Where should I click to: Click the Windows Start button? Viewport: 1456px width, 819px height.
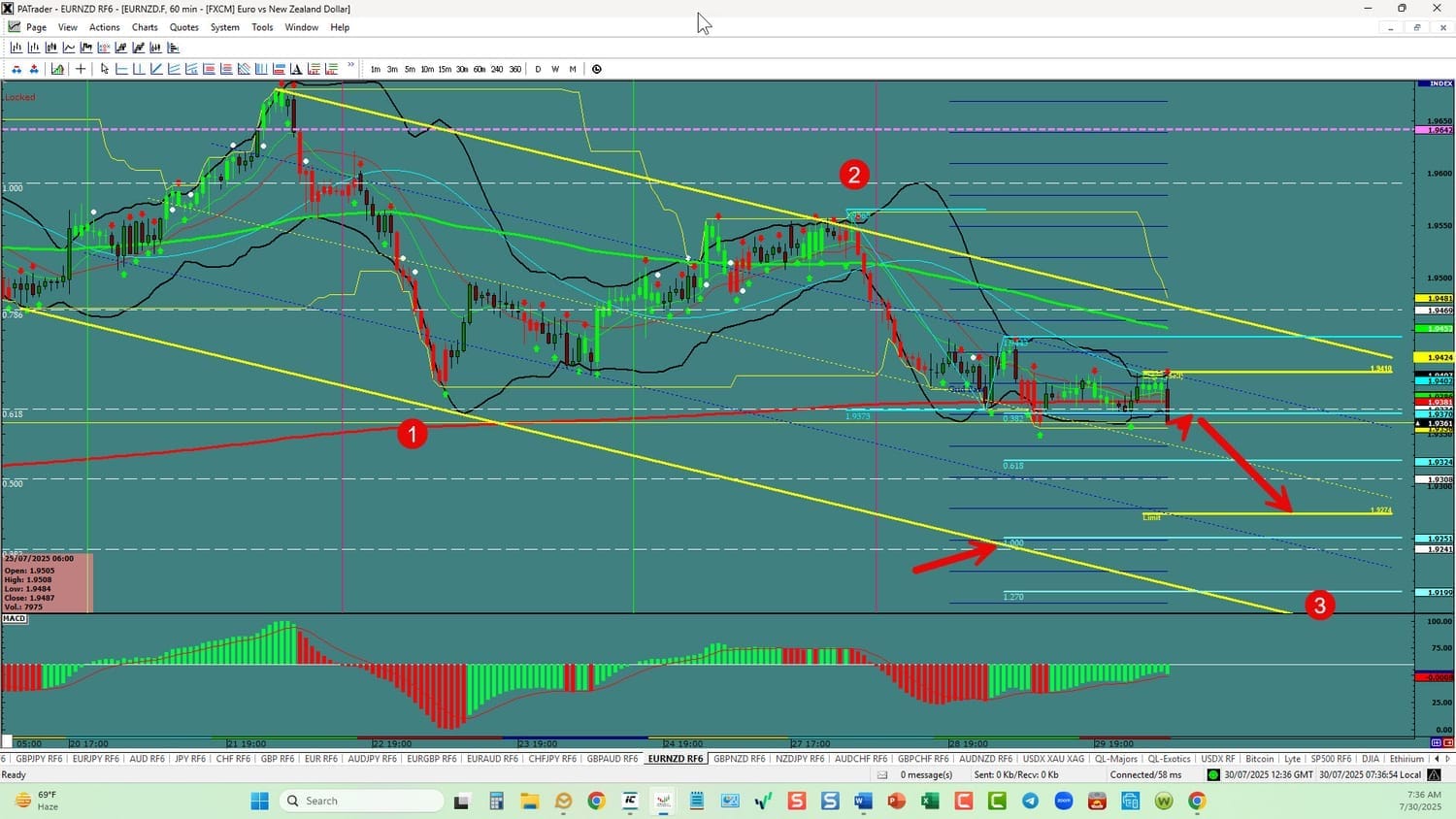tap(259, 801)
